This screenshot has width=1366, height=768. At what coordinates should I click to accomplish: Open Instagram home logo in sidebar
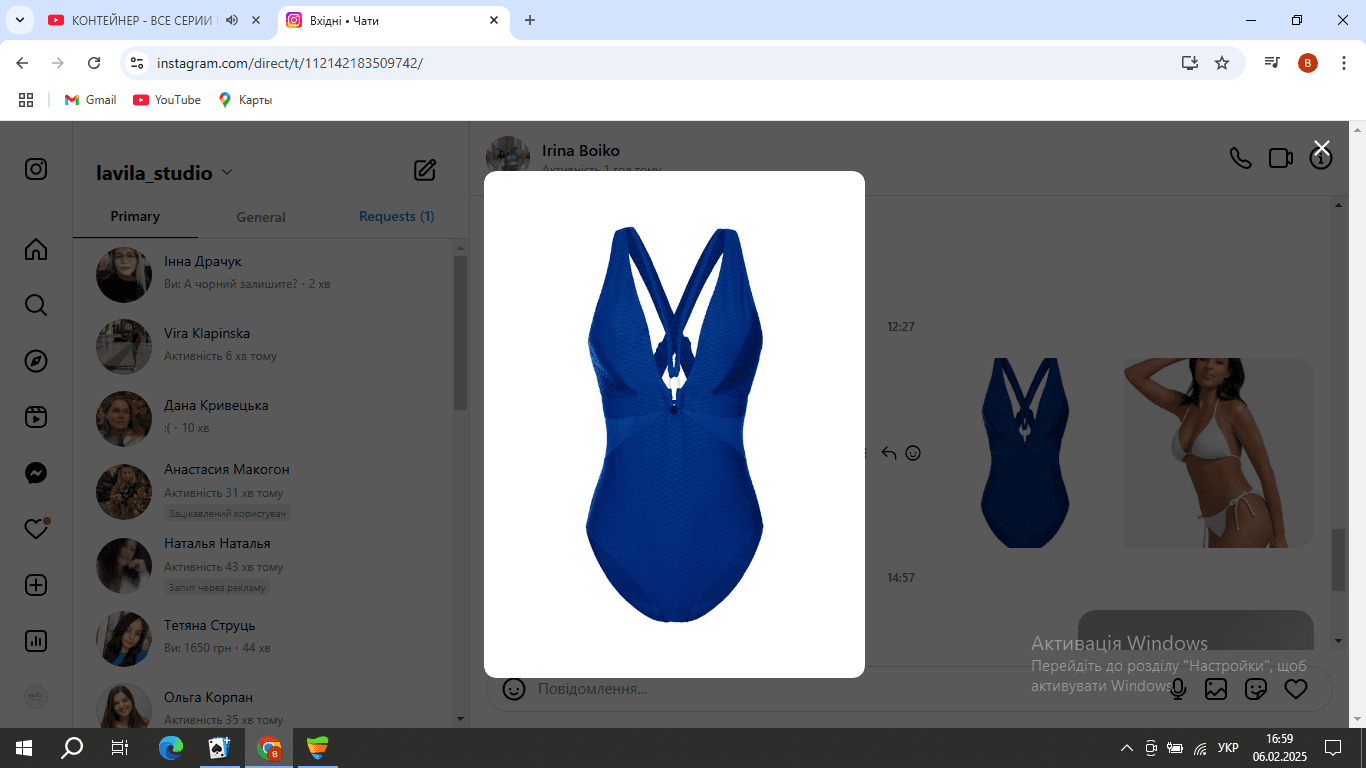coord(36,169)
